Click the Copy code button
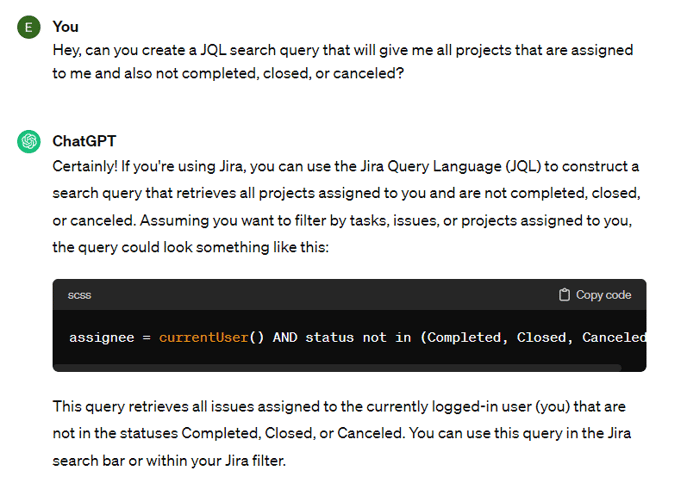This screenshot has height=483, width=687. click(595, 295)
